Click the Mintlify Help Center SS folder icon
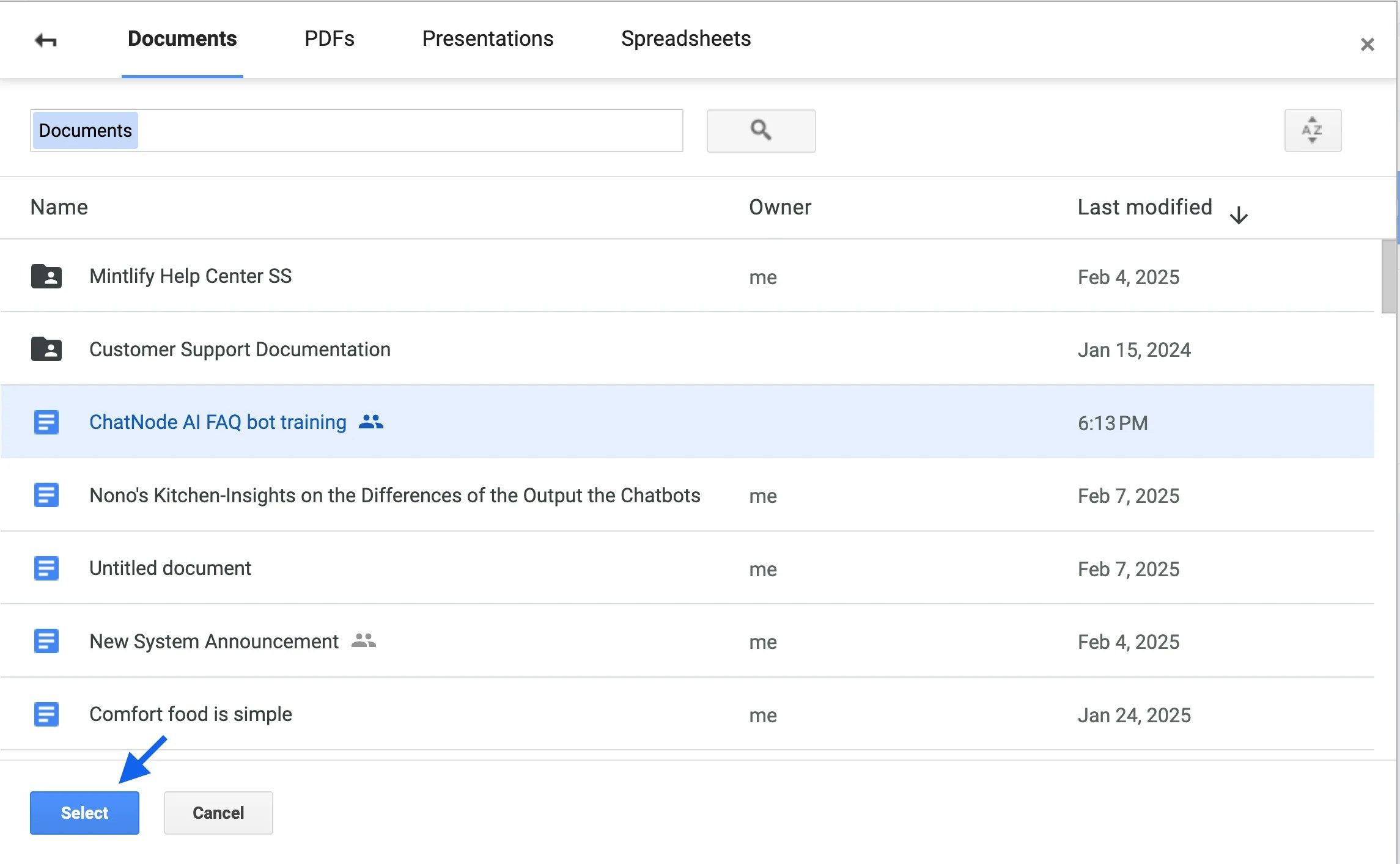The width and height of the screenshot is (1400, 864). click(46, 276)
